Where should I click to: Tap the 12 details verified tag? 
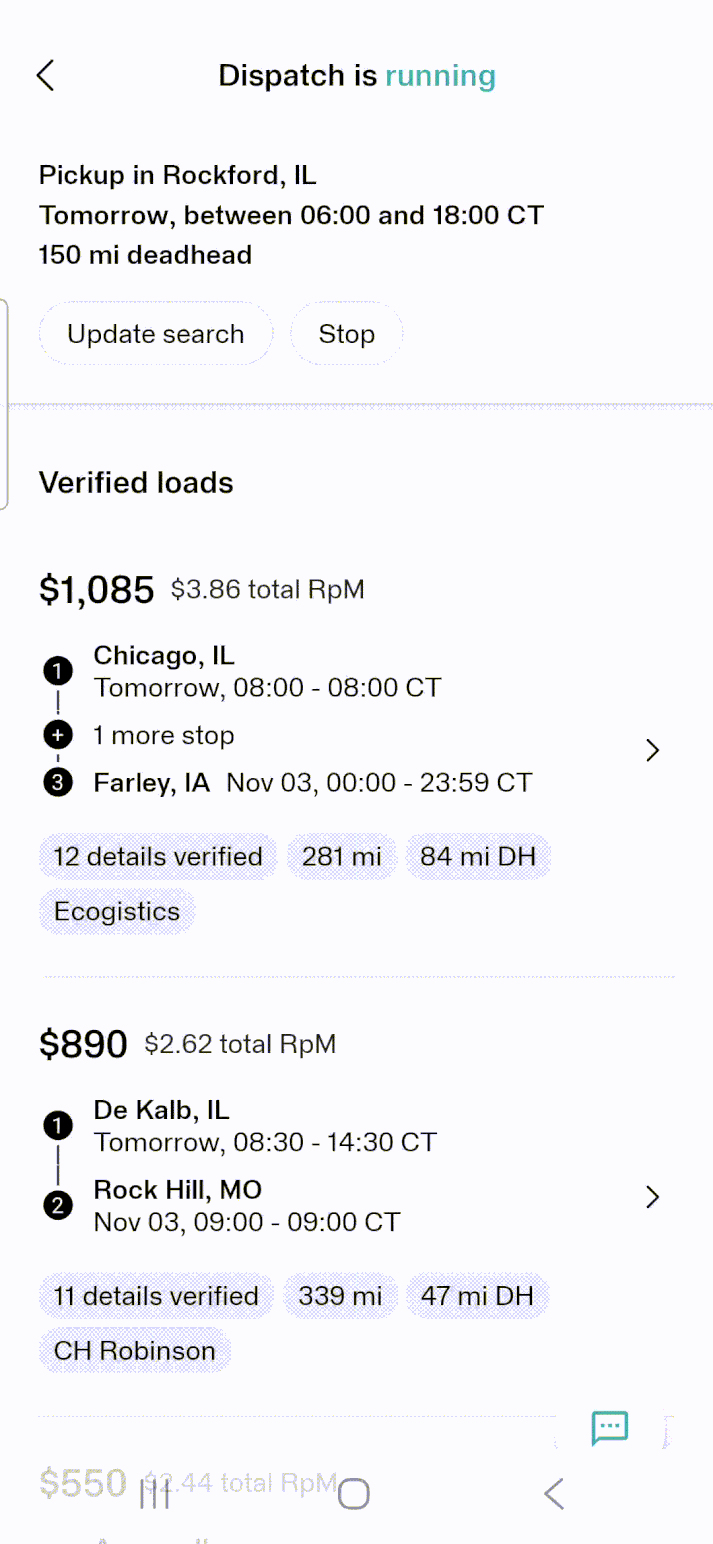pyautogui.click(x=158, y=857)
